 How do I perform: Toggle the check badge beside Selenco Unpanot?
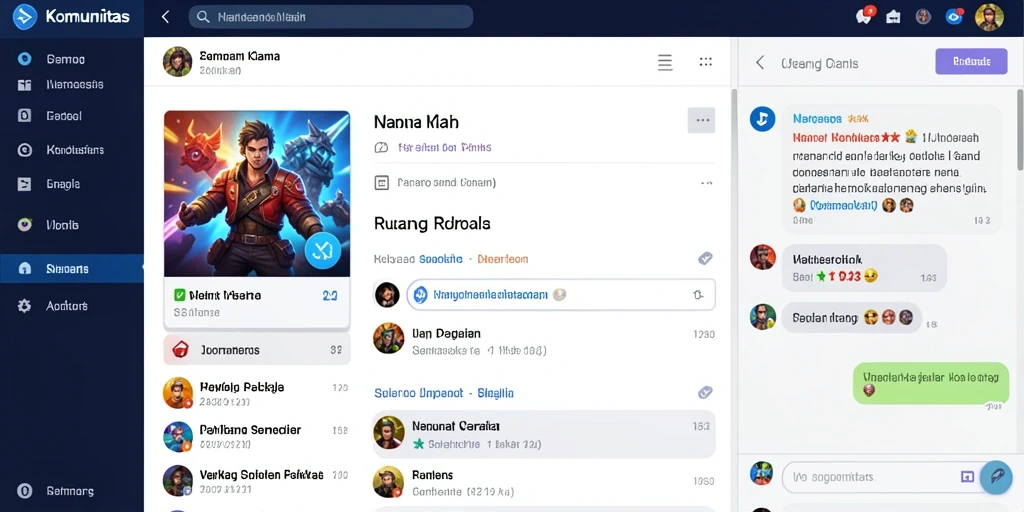point(705,392)
